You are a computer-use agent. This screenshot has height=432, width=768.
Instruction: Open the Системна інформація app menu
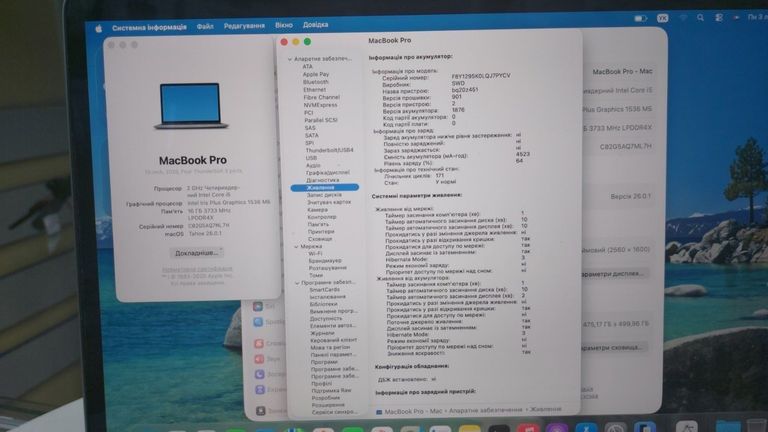149,27
